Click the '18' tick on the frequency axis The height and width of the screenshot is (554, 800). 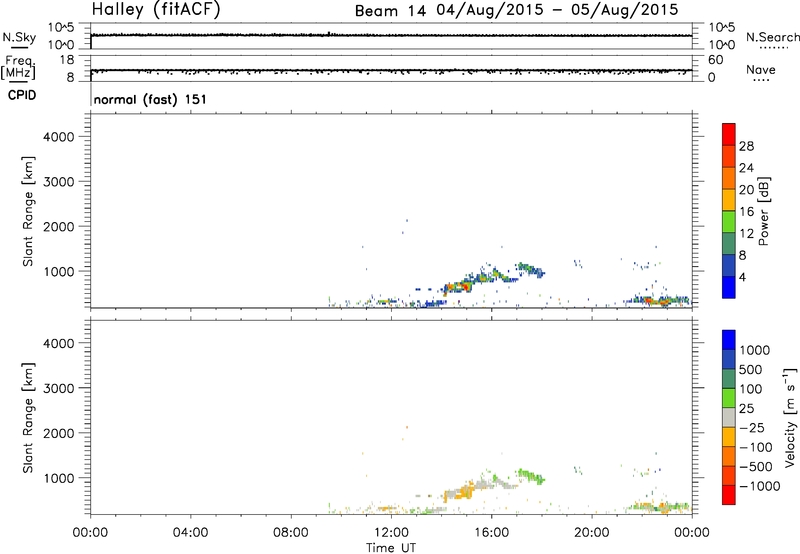pyautogui.click(x=66, y=60)
